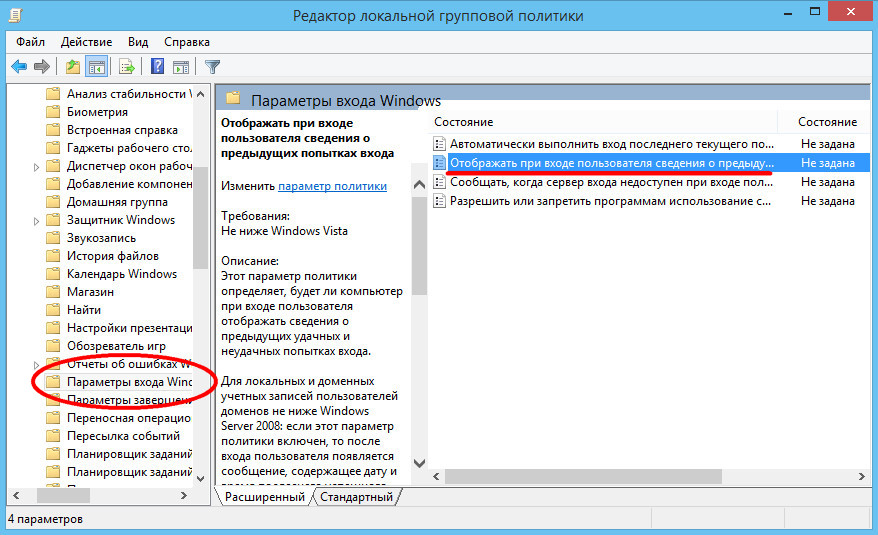The image size is (878, 535).
Task: Click the folder icon next to Встроенная справка
Action: point(53,129)
